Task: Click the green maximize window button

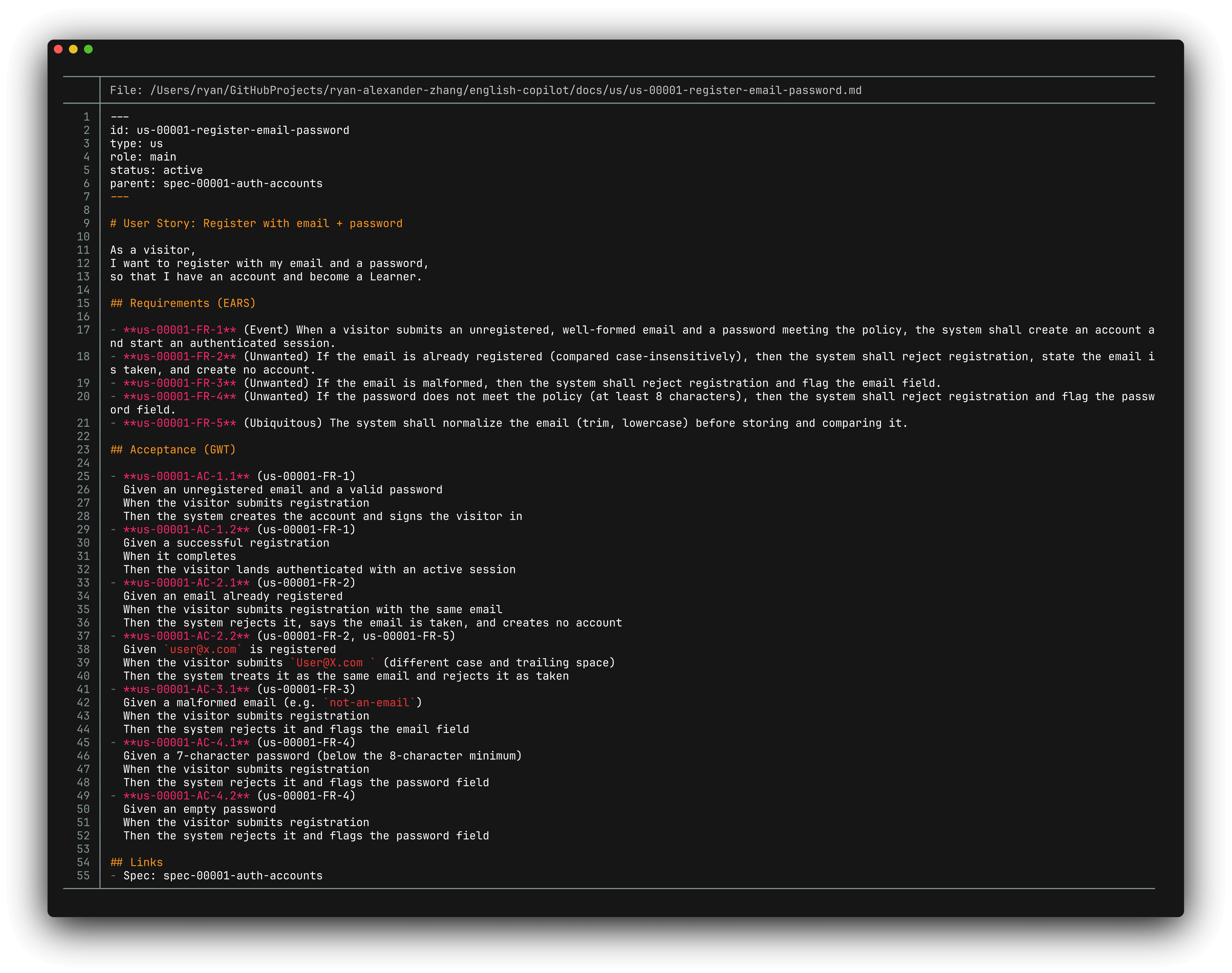Action: point(88,49)
